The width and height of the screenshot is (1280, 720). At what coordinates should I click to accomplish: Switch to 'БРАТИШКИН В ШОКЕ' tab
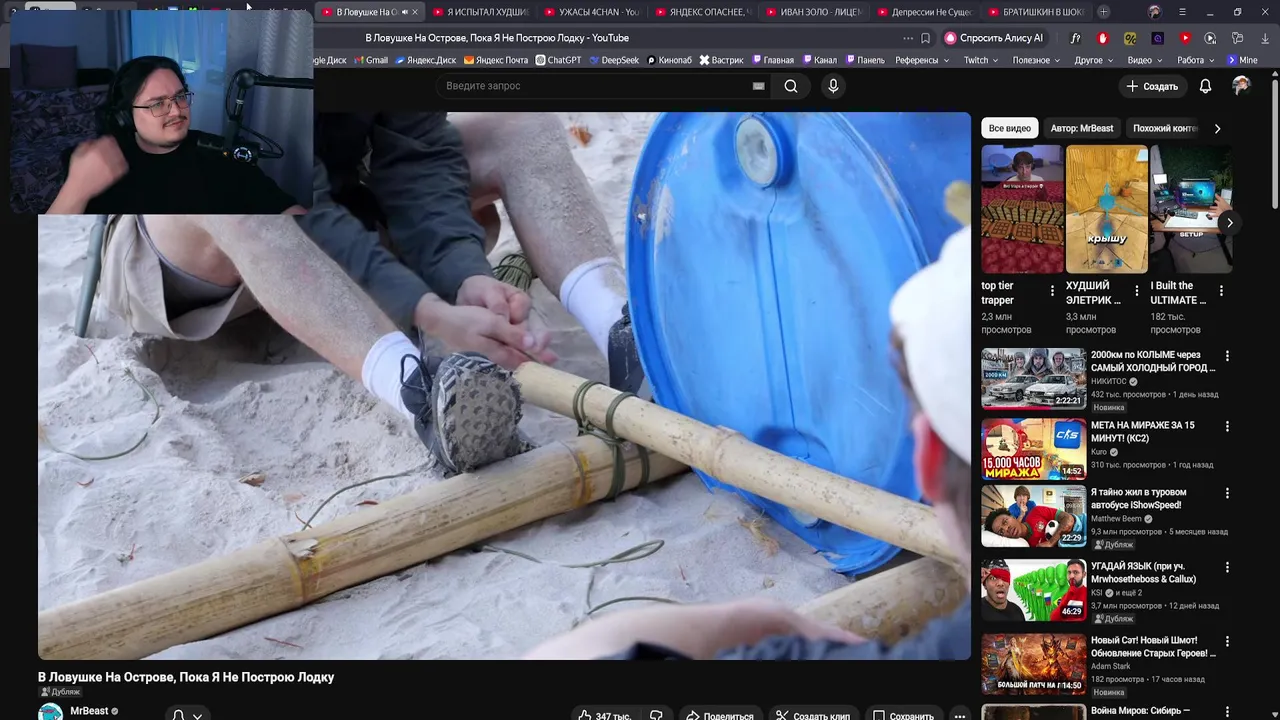1035,12
